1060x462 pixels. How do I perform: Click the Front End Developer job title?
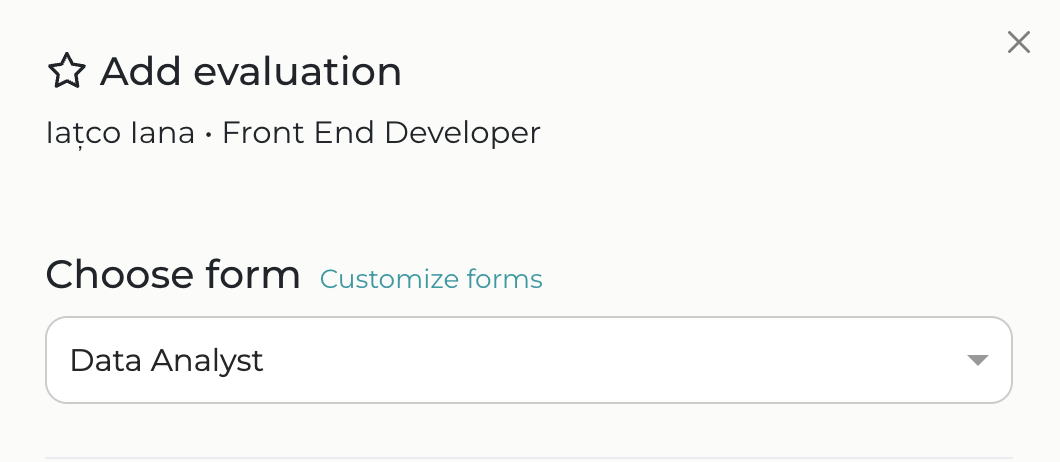[381, 132]
